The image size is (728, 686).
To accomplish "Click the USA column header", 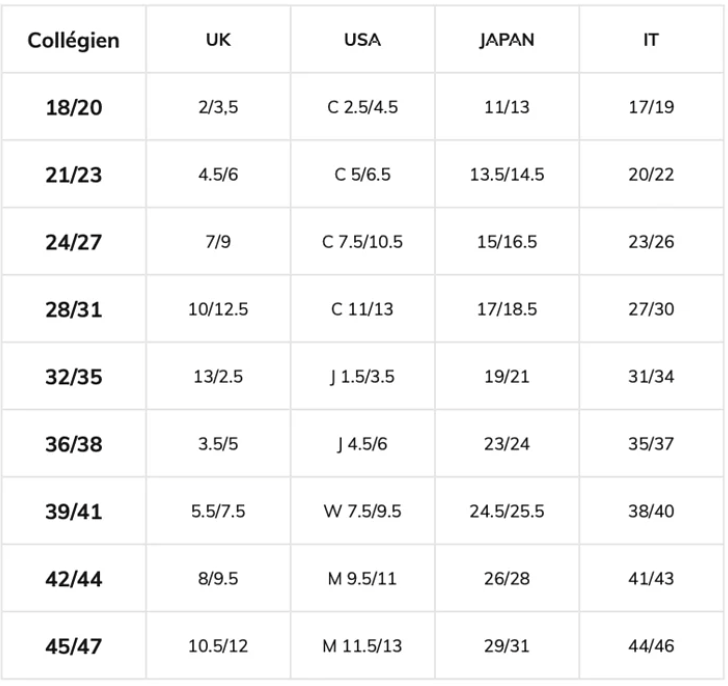I will pos(362,42).
